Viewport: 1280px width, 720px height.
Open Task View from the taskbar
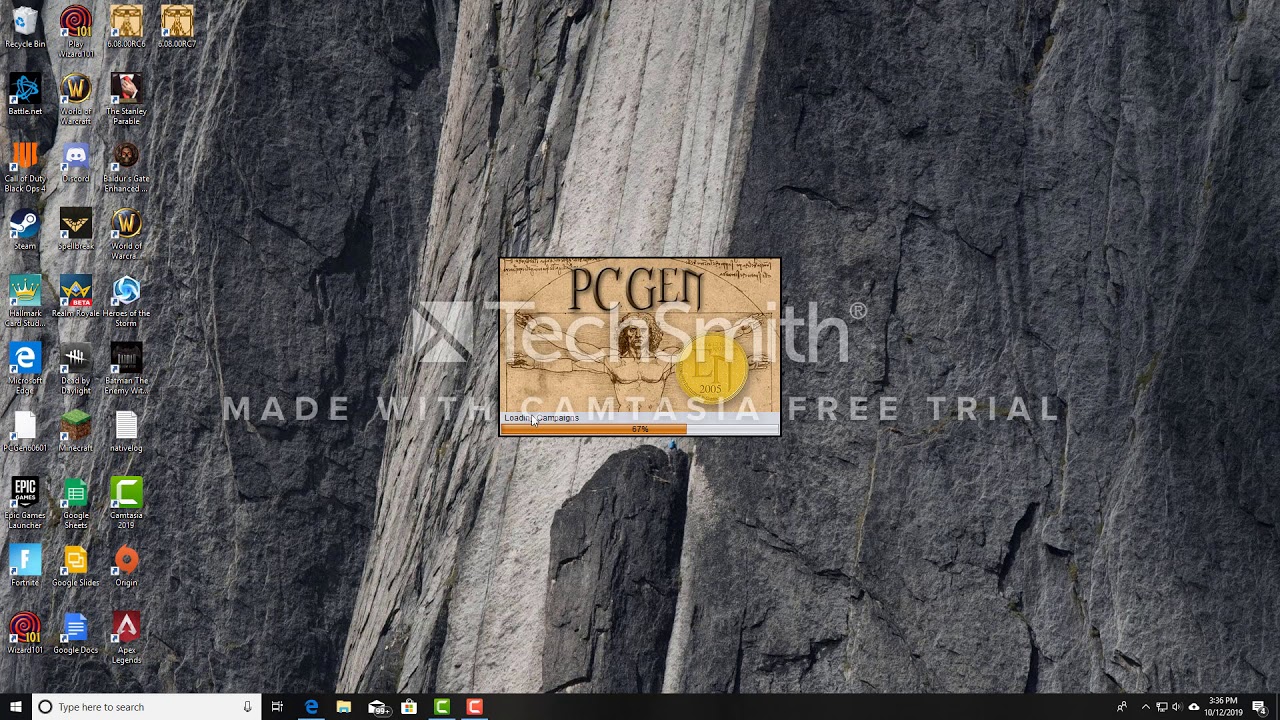[x=277, y=707]
